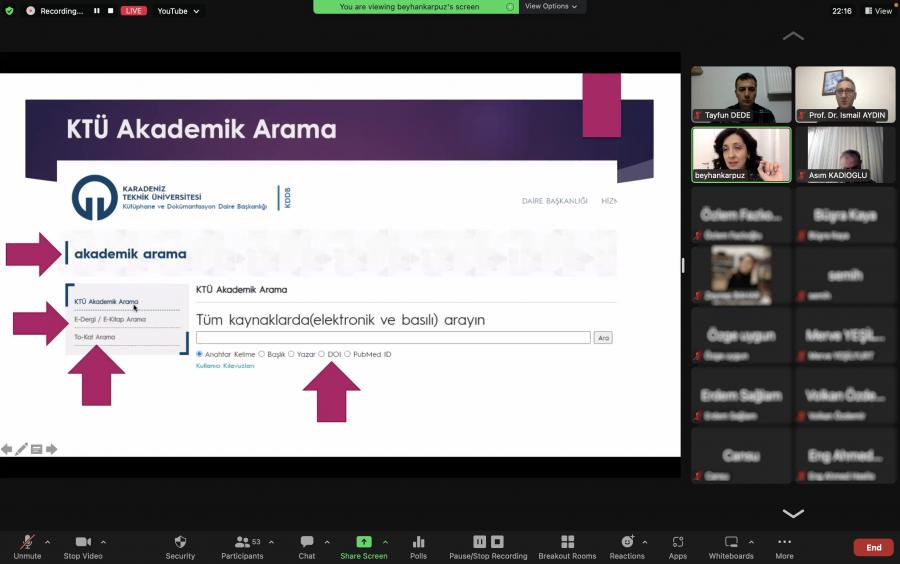Image resolution: width=900 pixels, height=564 pixels.
Task: Expand the arrow beside Chat
Action: point(327,542)
